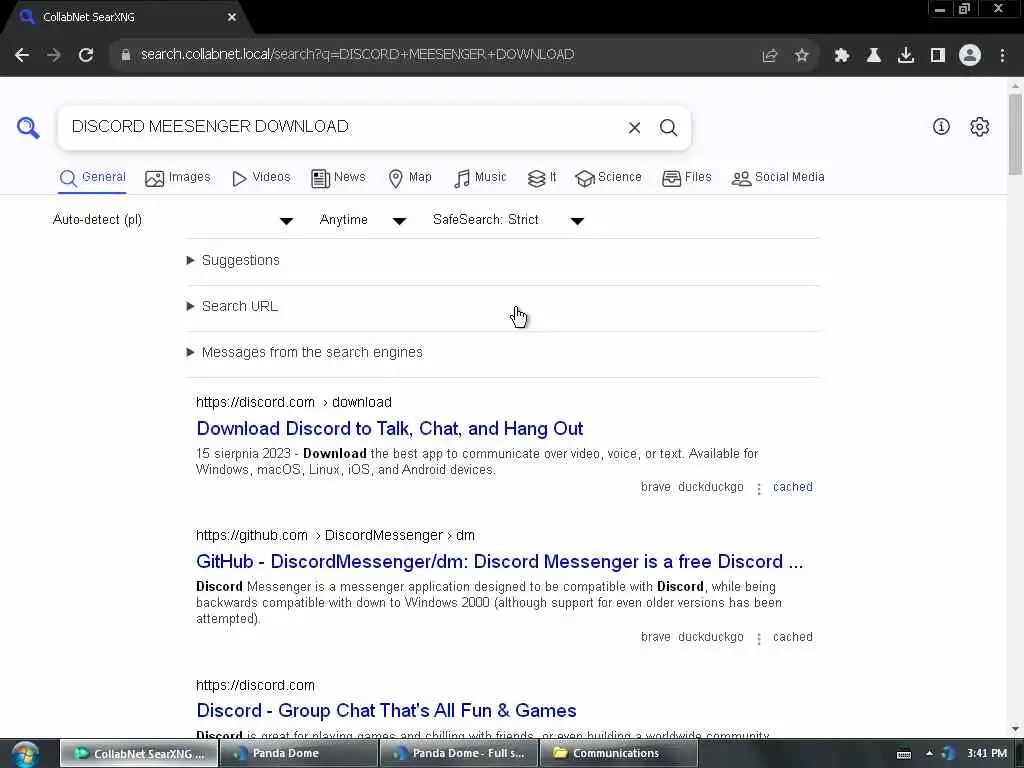Open Discord Group Chat result link
This screenshot has height=768, width=1024.
[386, 711]
